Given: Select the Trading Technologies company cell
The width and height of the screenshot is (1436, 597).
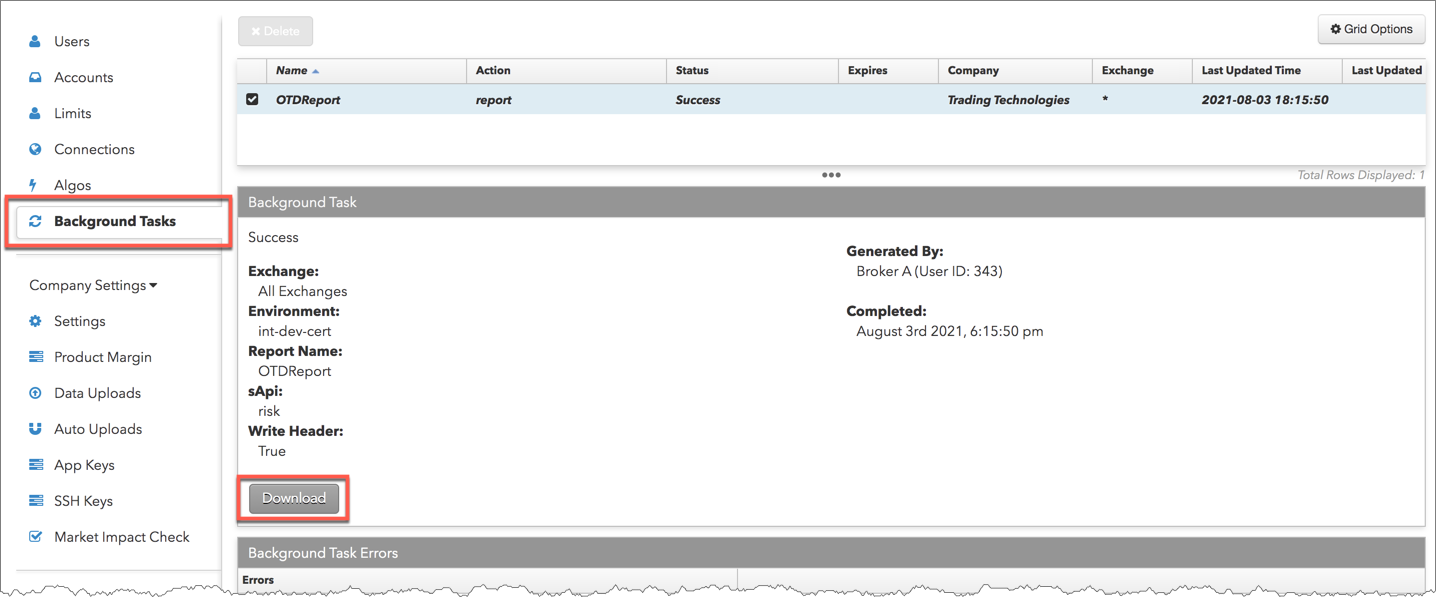Looking at the screenshot, I should [x=1008, y=100].
